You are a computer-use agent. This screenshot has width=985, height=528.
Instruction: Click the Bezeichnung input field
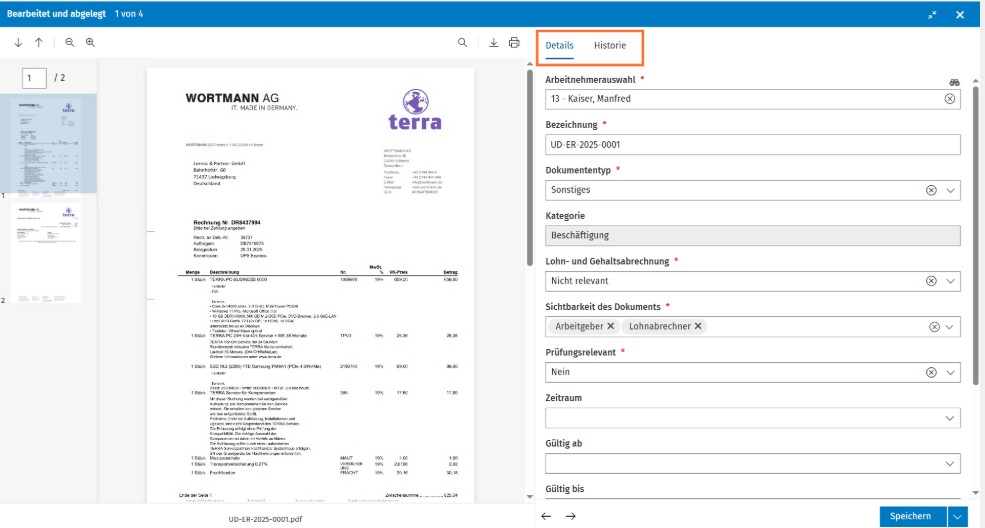[x=753, y=144]
